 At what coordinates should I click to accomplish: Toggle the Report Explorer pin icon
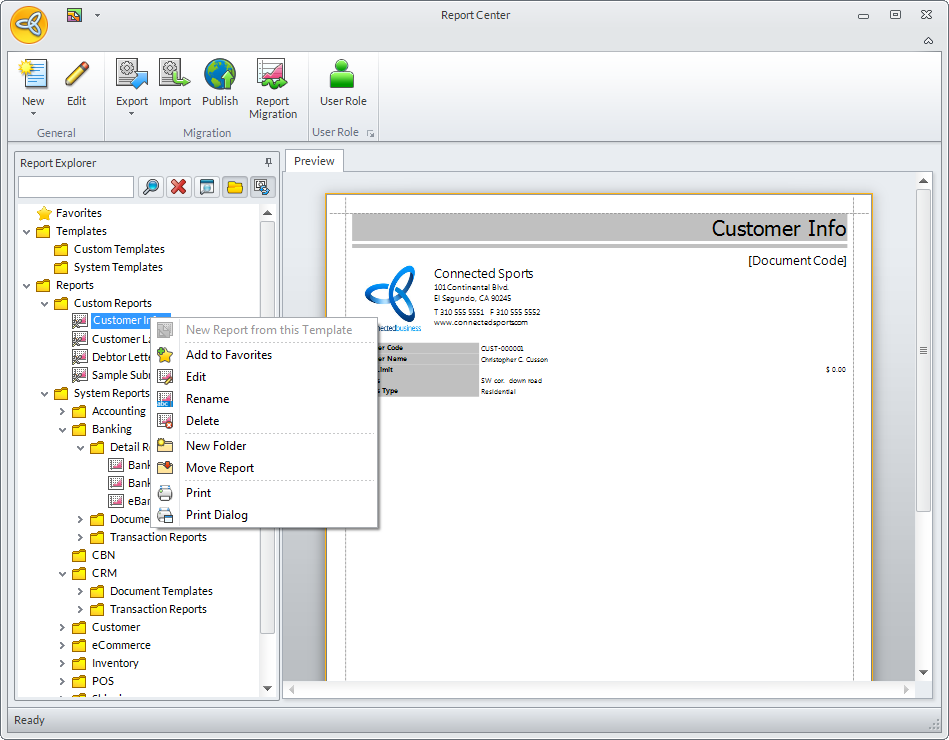click(x=268, y=162)
